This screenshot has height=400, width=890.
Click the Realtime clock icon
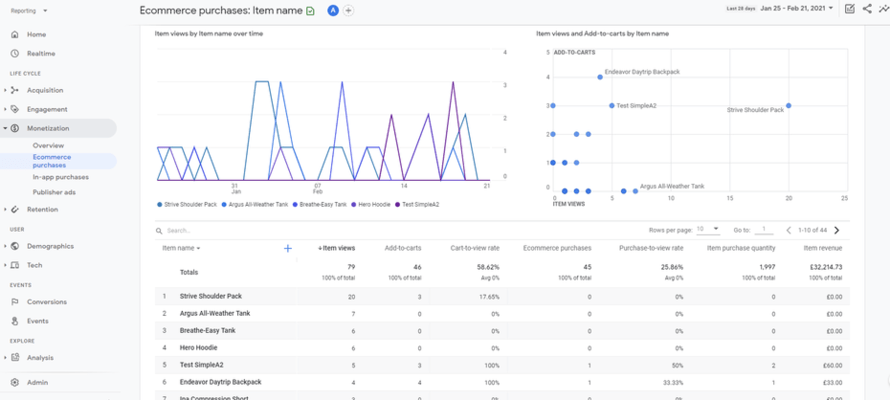pos(15,53)
